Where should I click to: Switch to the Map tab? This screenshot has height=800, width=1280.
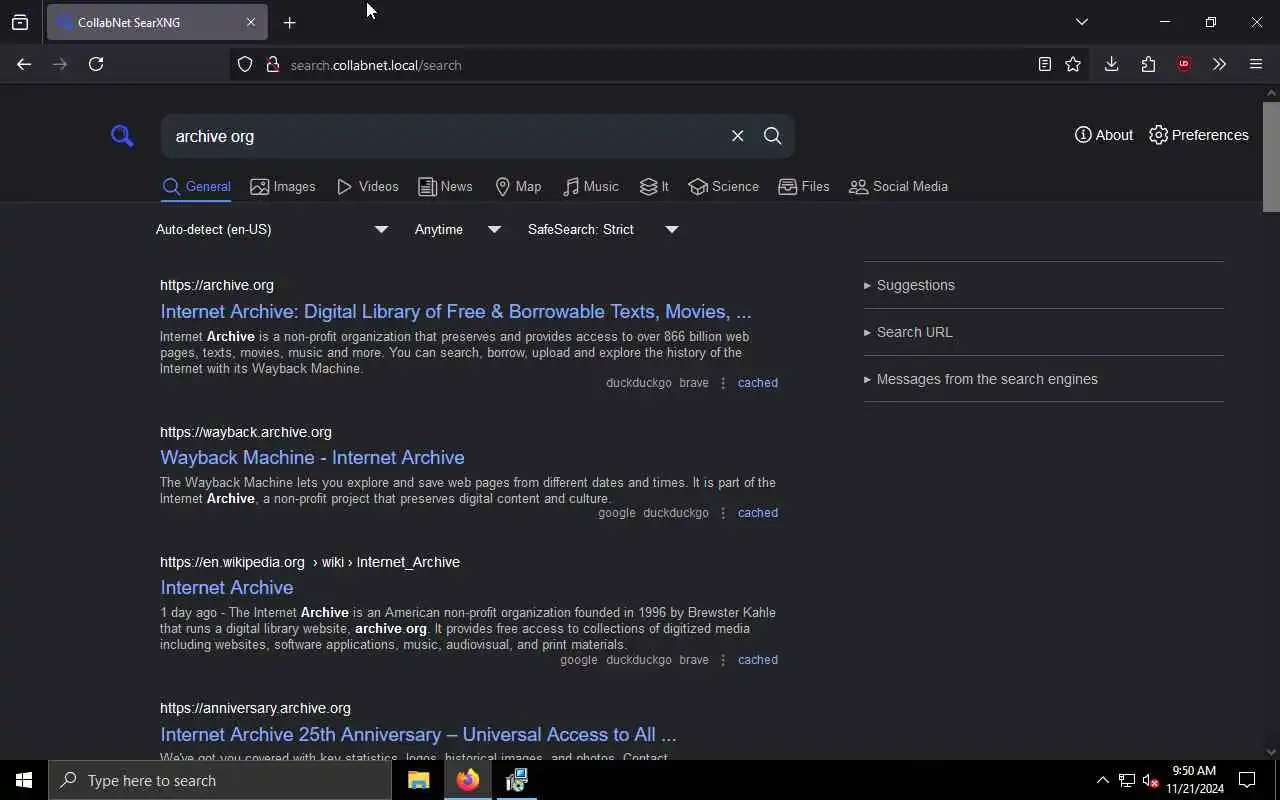click(x=518, y=187)
